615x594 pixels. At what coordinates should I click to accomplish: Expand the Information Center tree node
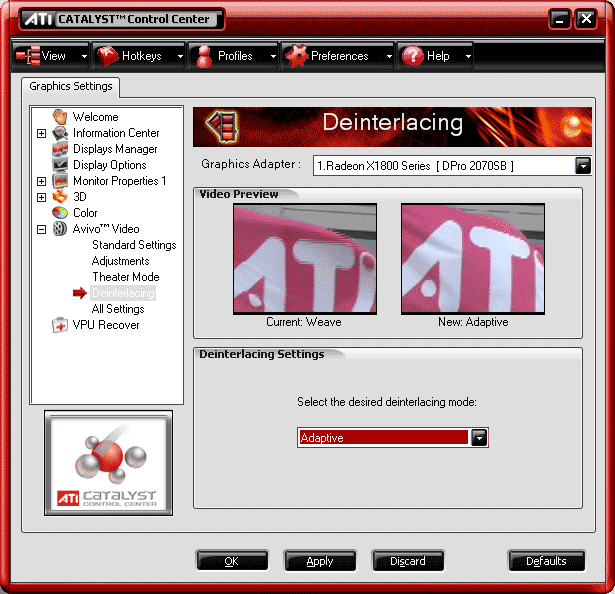41,133
